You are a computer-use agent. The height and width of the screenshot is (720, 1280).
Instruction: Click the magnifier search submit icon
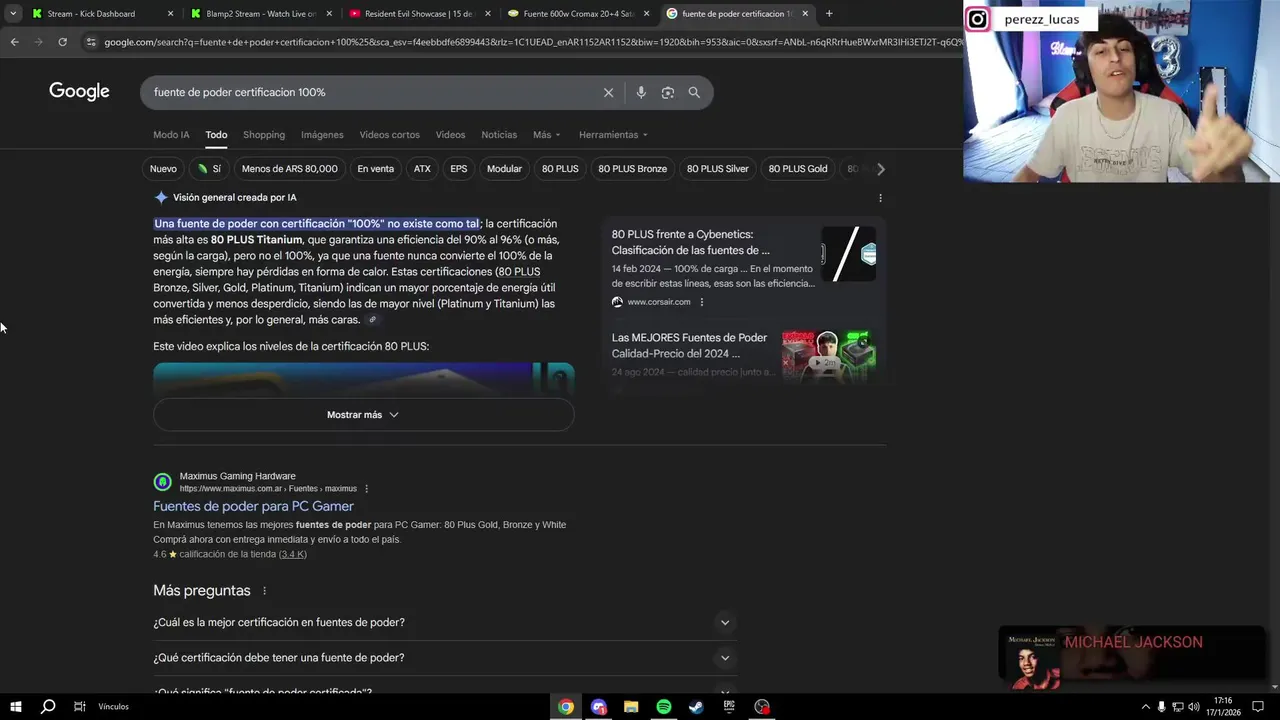(x=694, y=92)
